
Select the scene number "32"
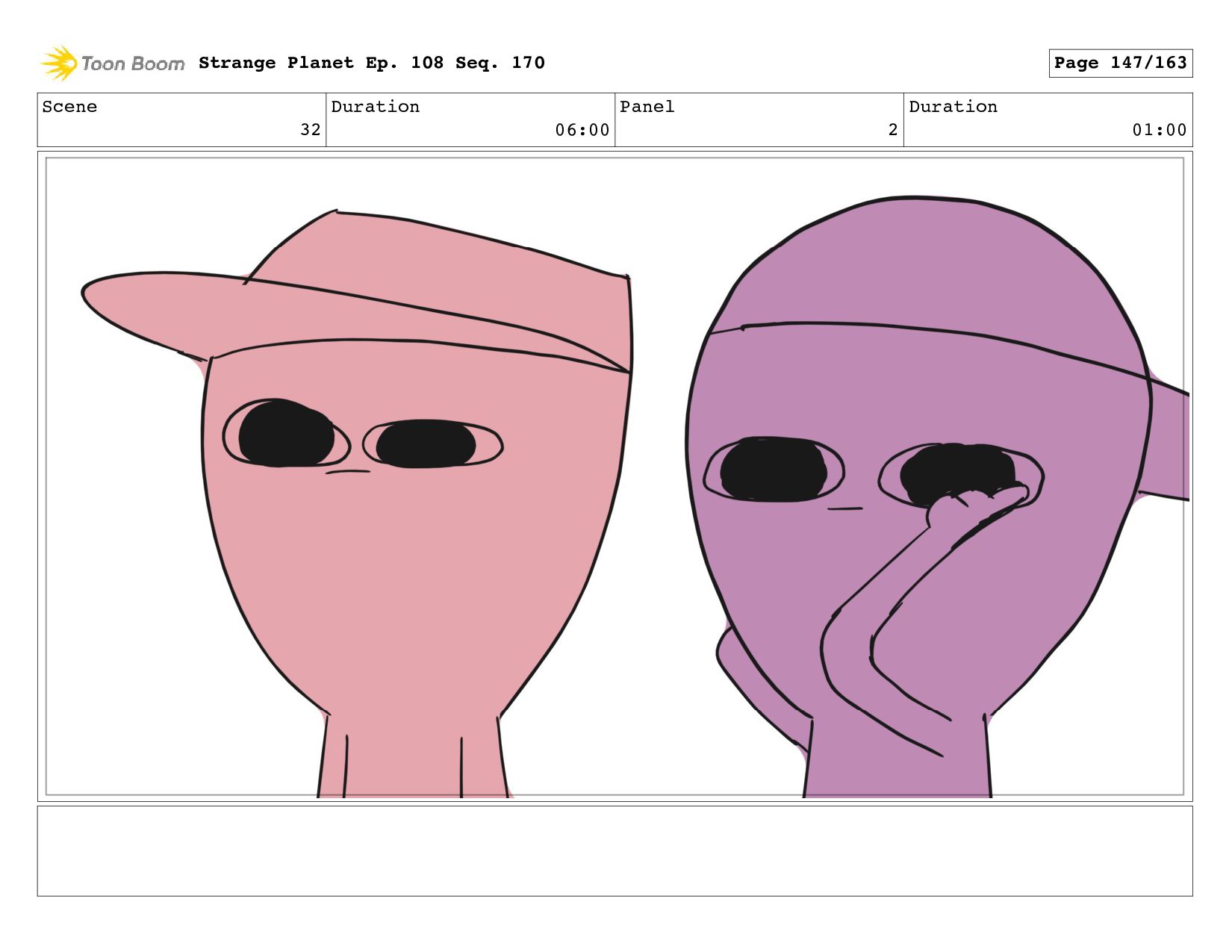coord(311,130)
